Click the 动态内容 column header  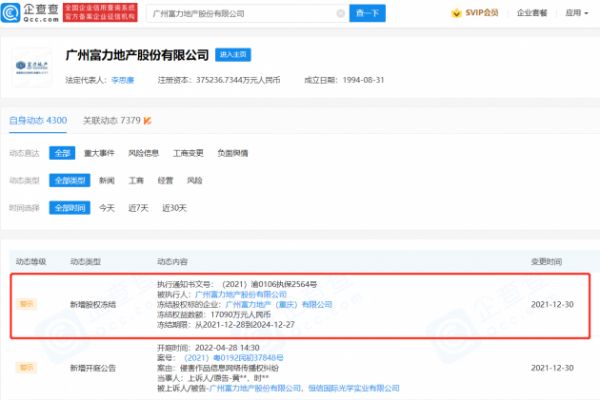[172, 261]
